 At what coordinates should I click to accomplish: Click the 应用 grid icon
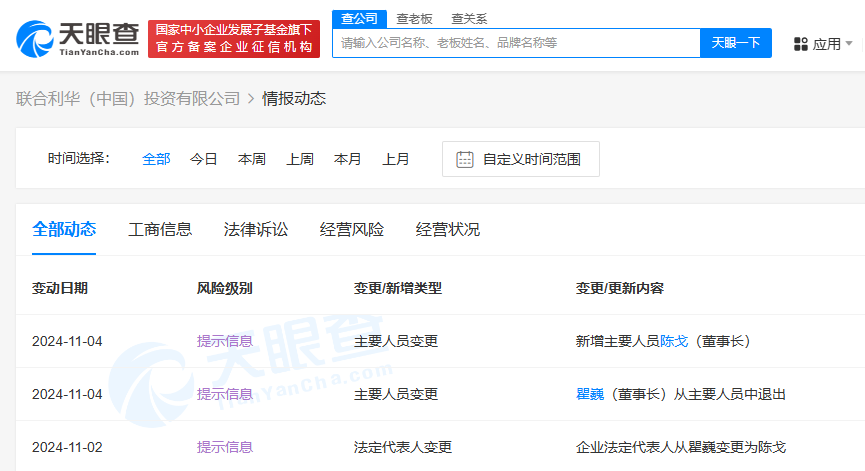(800, 44)
